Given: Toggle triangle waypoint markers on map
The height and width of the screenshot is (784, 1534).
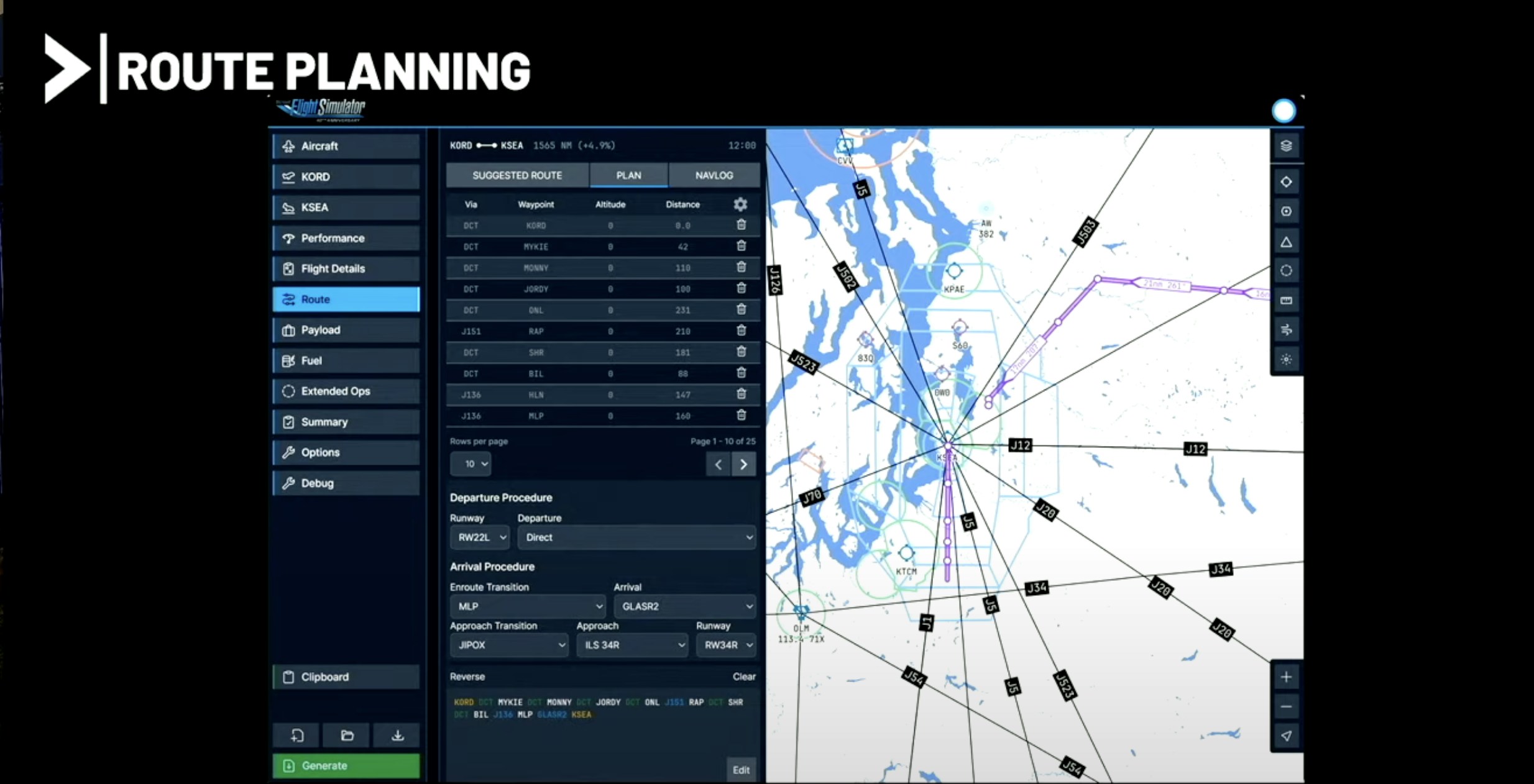Looking at the screenshot, I should [x=1286, y=242].
